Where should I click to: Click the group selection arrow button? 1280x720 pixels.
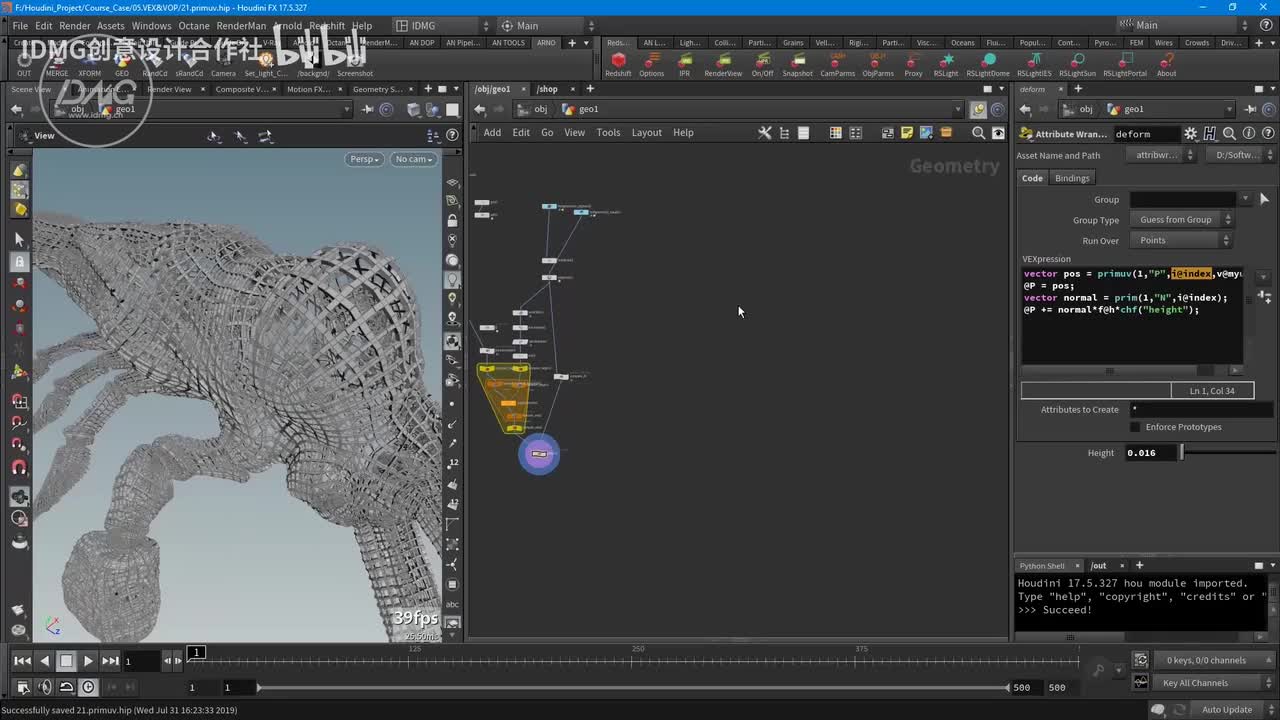1264,199
